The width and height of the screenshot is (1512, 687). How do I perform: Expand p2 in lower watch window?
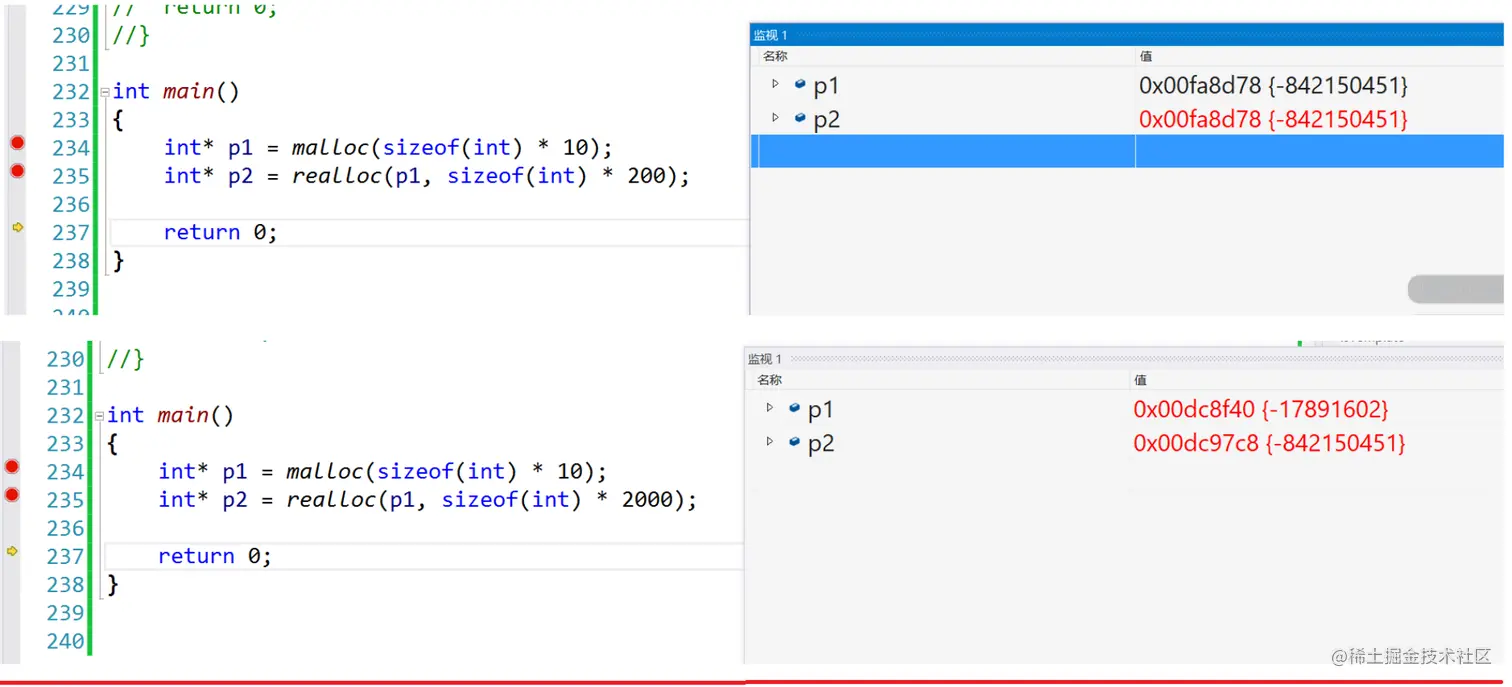769,441
